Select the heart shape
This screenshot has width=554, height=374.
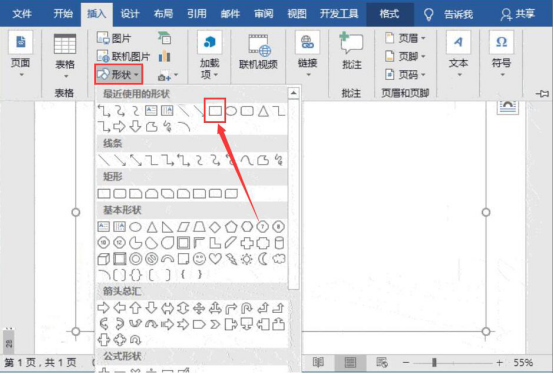(x=215, y=259)
